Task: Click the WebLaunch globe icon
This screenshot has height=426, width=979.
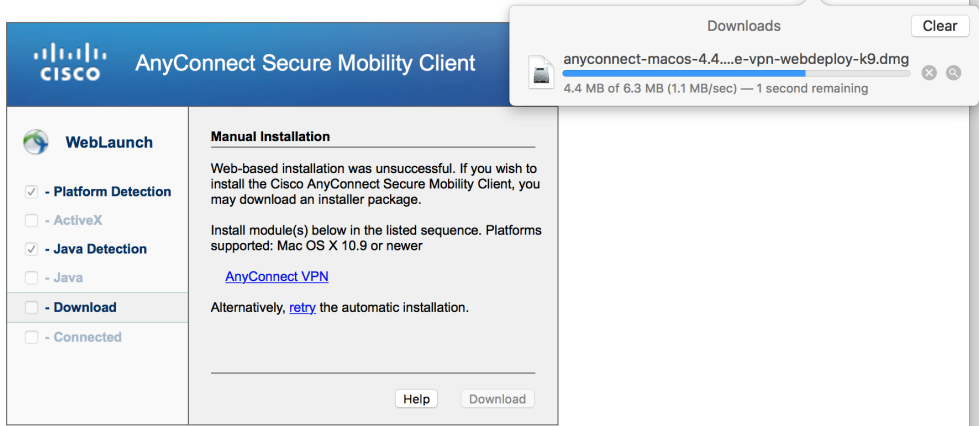Action: click(x=35, y=142)
